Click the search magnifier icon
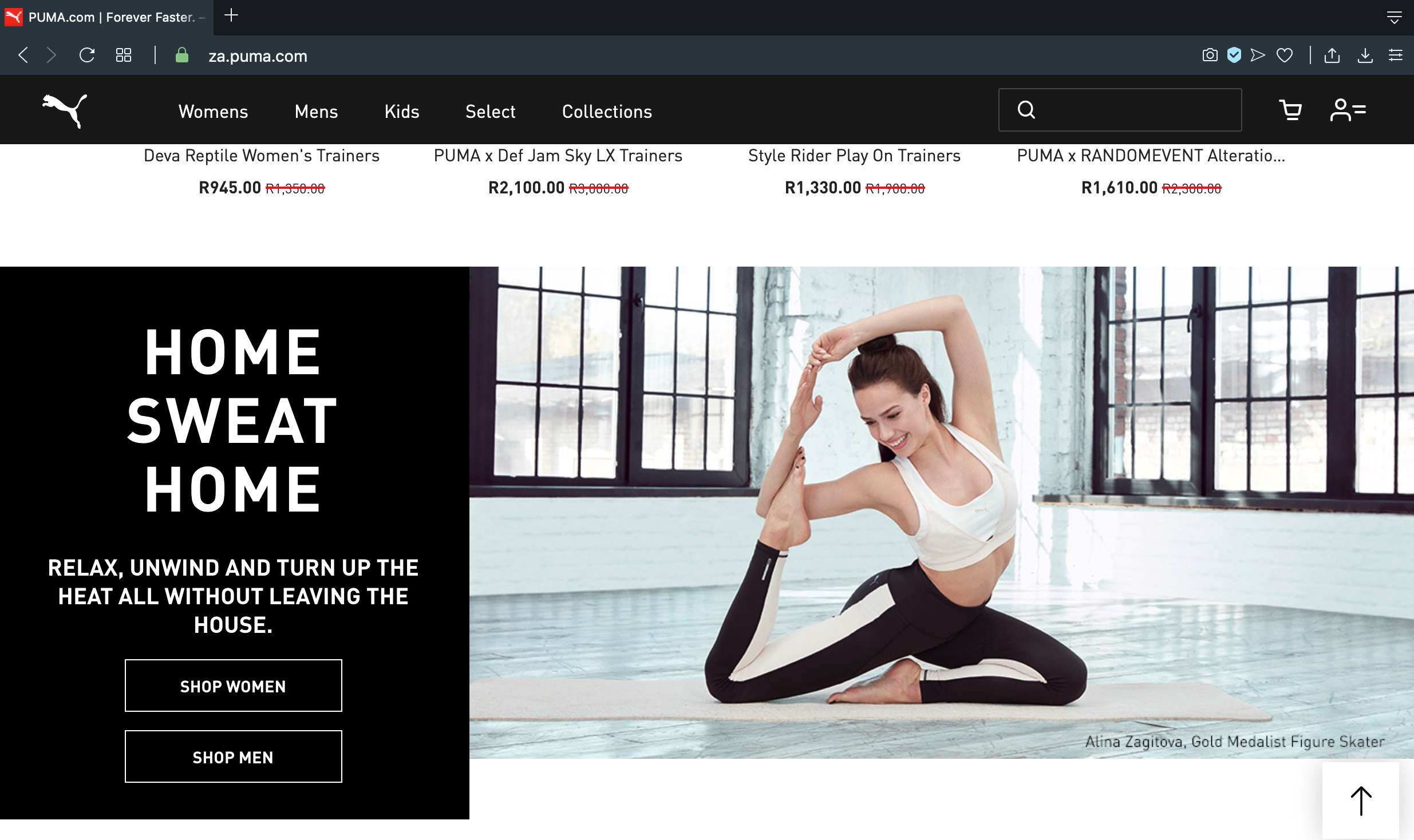1414x840 pixels. [x=1026, y=109]
